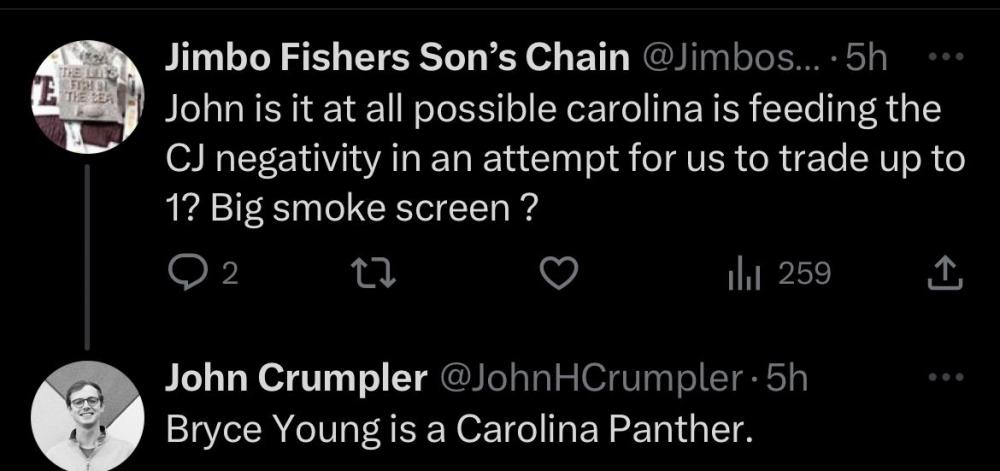Retweet the smoke screen question tweet
This screenshot has width=1000, height=471.
[x=377, y=272]
